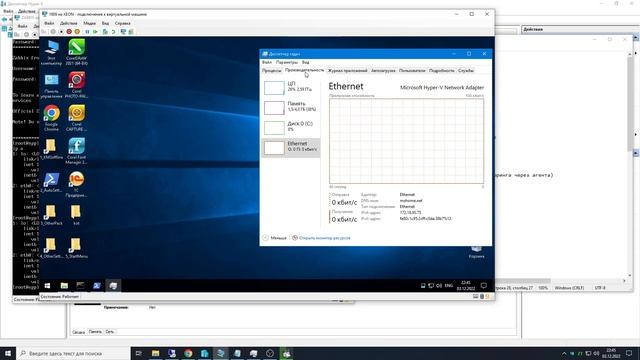Click the orange Save state toolbar button
The width and height of the screenshot is (640, 360).
[x=77, y=31]
